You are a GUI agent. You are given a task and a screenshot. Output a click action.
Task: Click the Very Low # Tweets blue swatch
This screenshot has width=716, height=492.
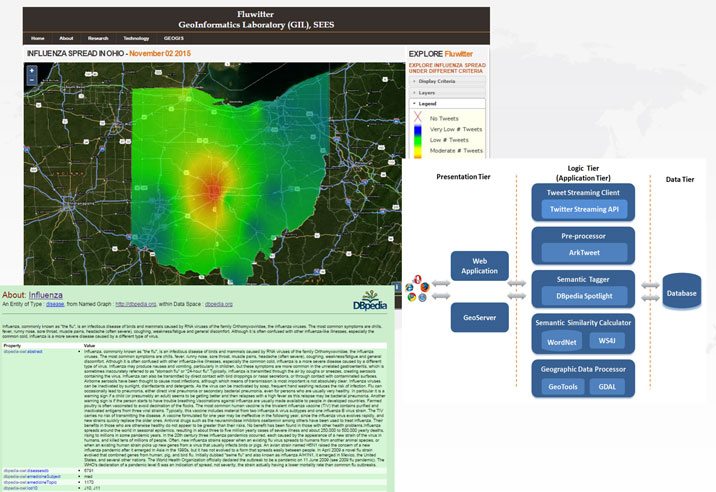click(x=418, y=129)
